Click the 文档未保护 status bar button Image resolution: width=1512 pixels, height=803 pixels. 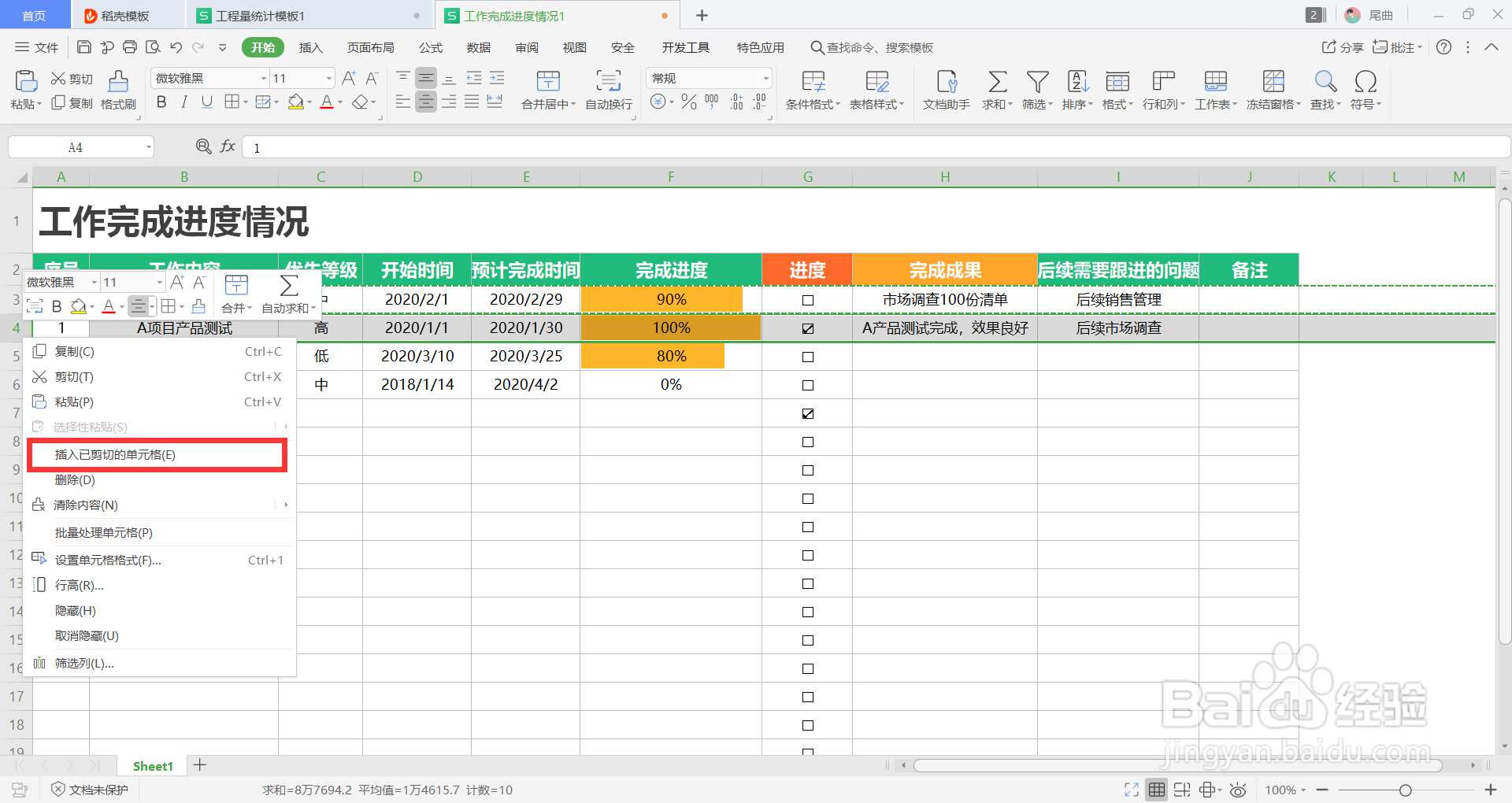(x=89, y=789)
